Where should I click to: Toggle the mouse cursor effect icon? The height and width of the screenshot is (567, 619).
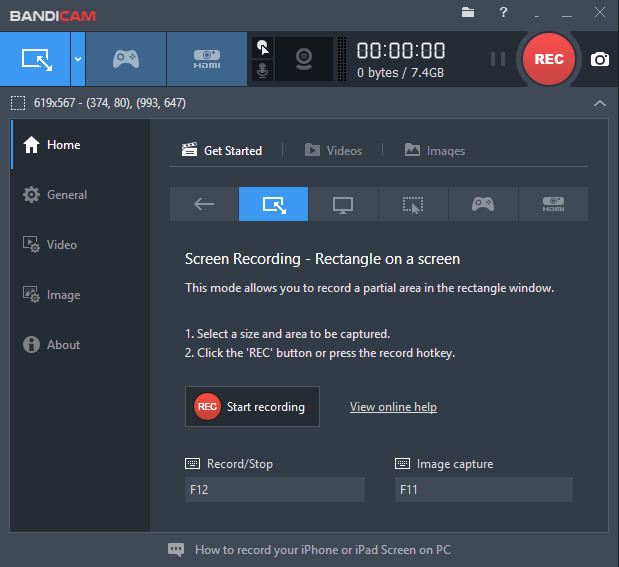pyautogui.click(x=263, y=48)
